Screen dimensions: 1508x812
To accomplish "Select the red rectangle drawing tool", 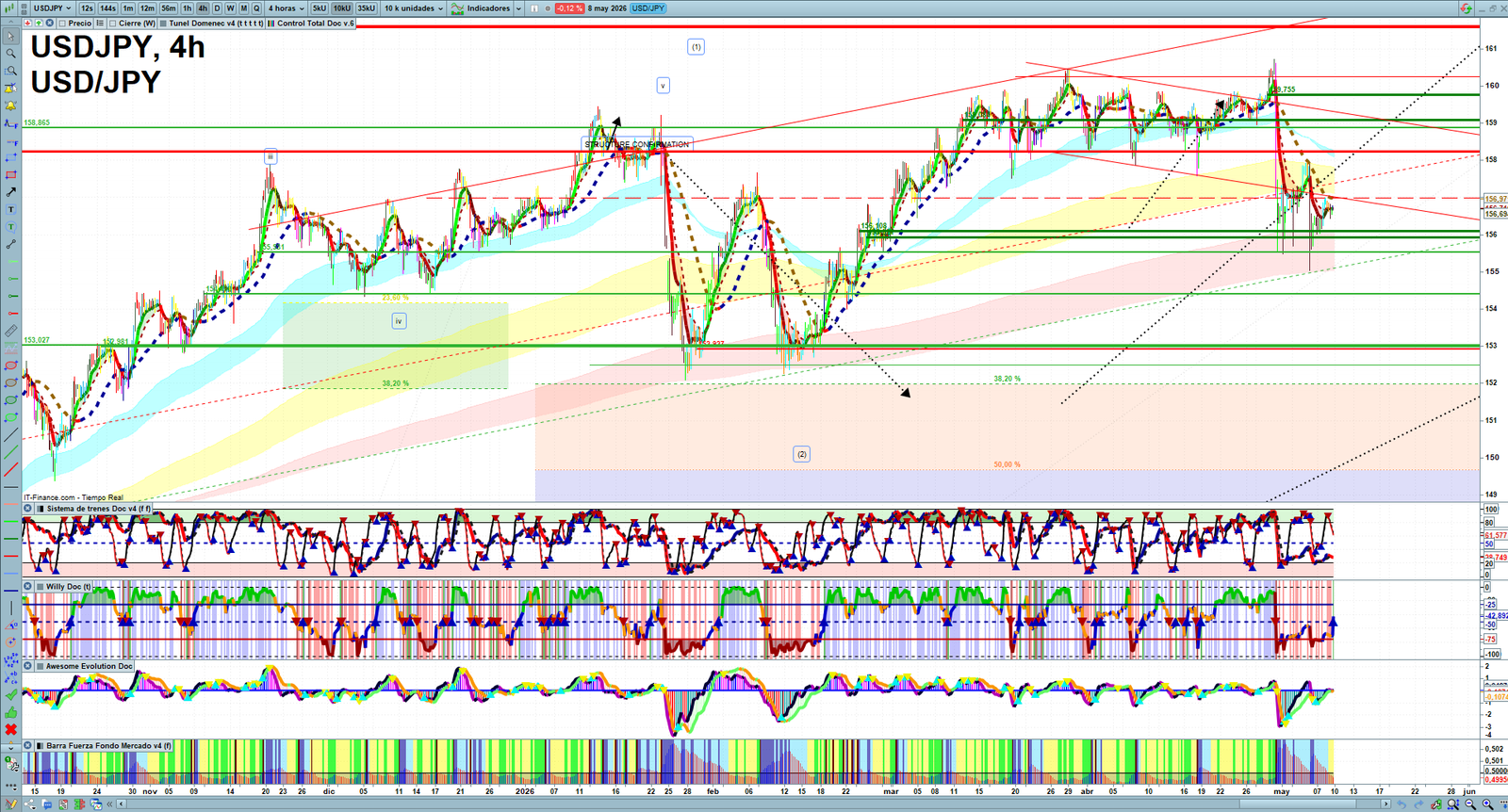I will [11, 175].
